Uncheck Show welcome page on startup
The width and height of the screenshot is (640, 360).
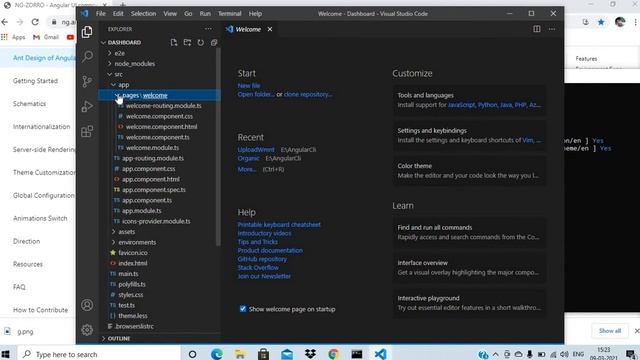243,309
